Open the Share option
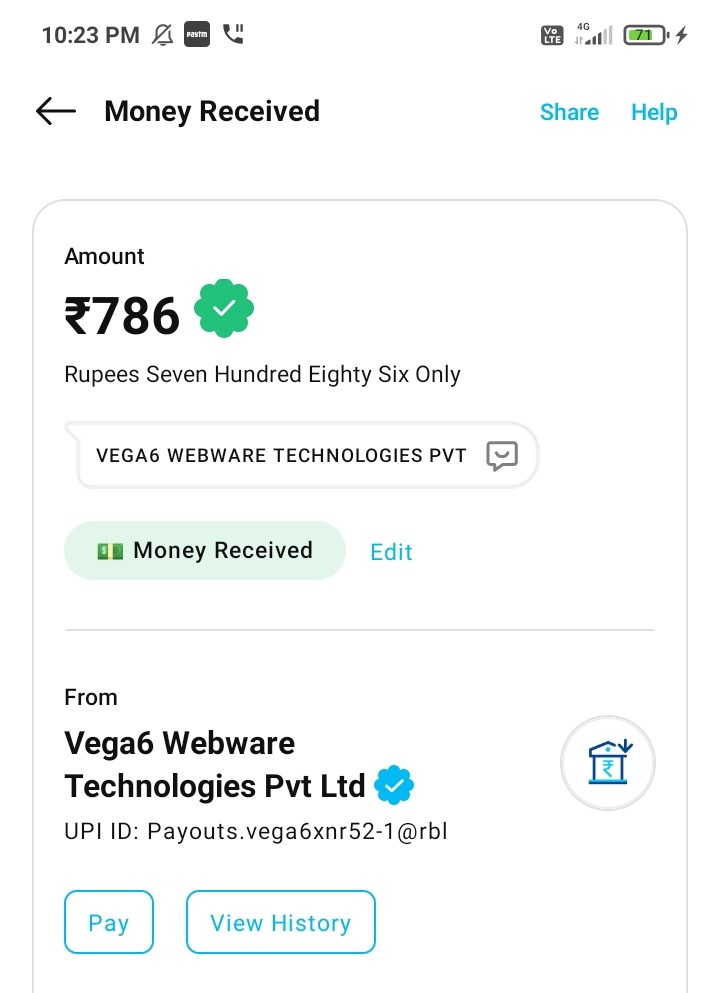The height and width of the screenshot is (993, 720). click(569, 112)
